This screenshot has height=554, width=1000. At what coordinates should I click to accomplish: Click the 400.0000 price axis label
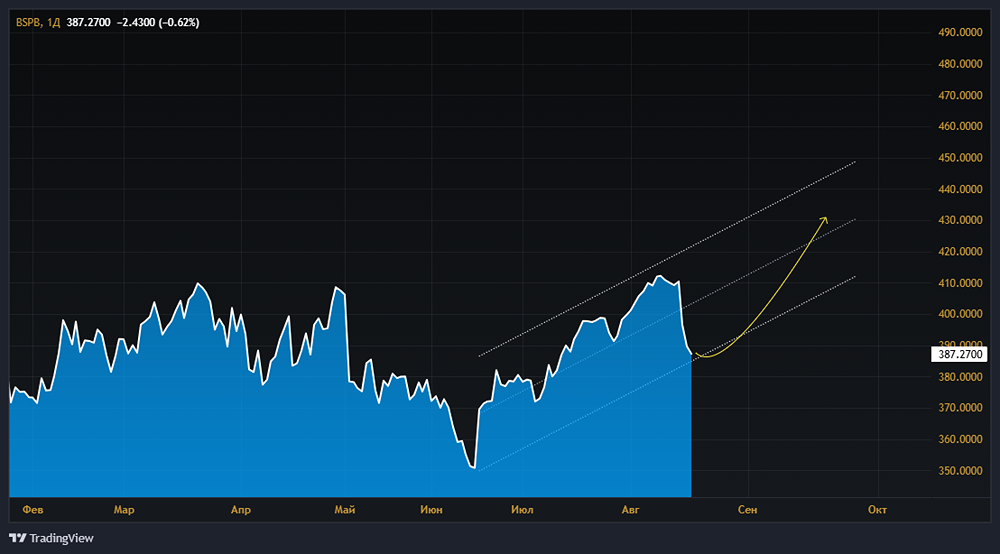[x=960, y=314]
